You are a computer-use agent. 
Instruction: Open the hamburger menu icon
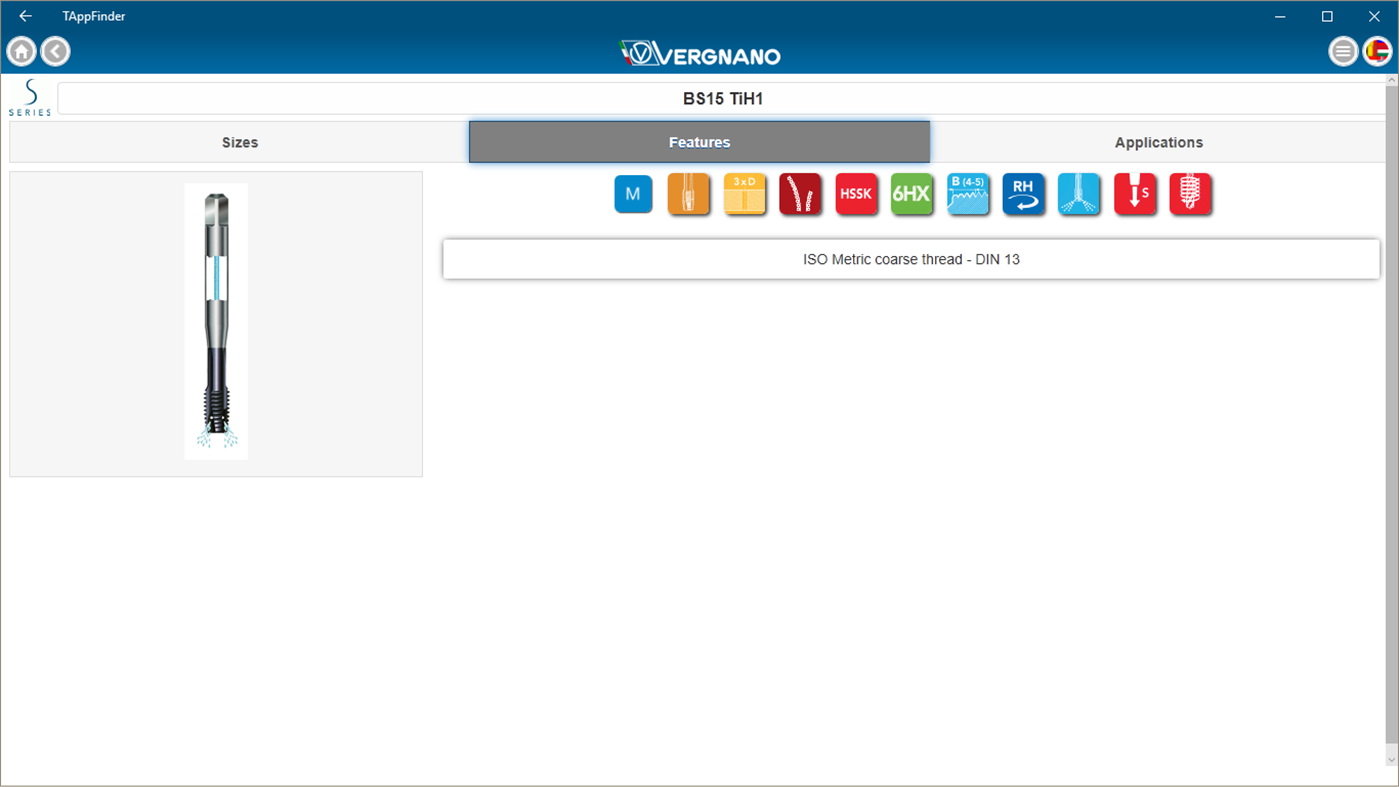(x=1343, y=51)
